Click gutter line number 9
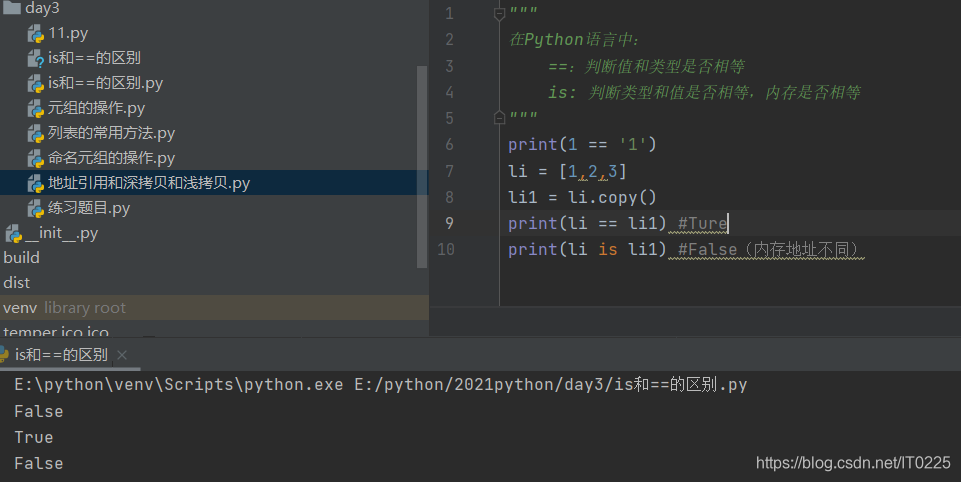Viewport: 961px width, 482px height. pos(449,223)
